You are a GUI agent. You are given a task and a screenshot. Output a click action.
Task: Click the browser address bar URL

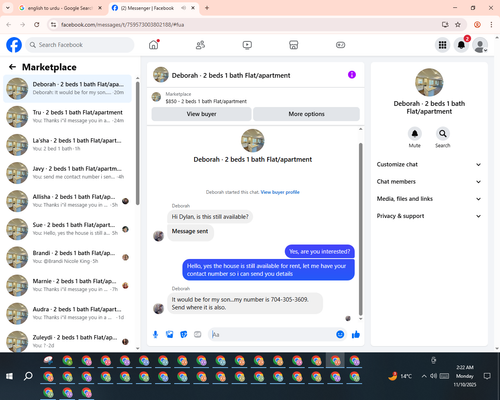coord(123,25)
